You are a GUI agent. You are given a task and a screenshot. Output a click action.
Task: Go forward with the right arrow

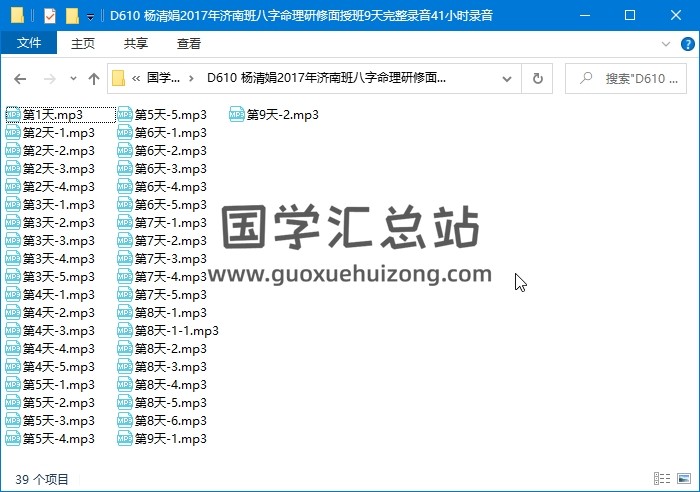pyautogui.click(x=50, y=79)
